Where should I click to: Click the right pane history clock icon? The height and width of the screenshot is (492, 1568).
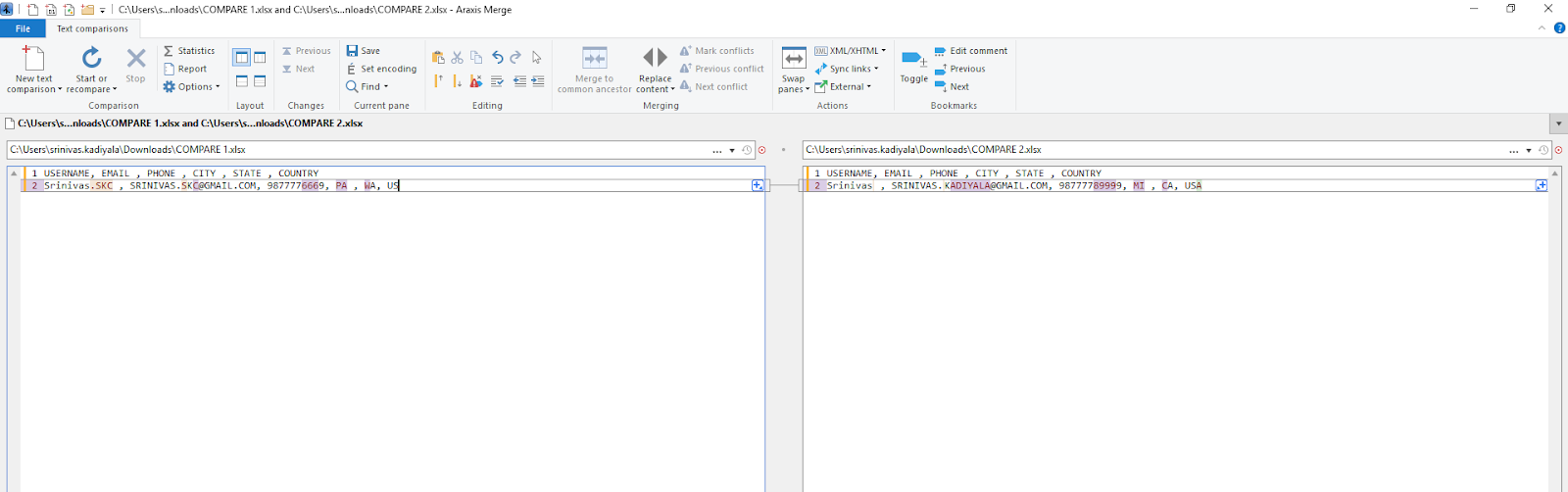[1543, 150]
